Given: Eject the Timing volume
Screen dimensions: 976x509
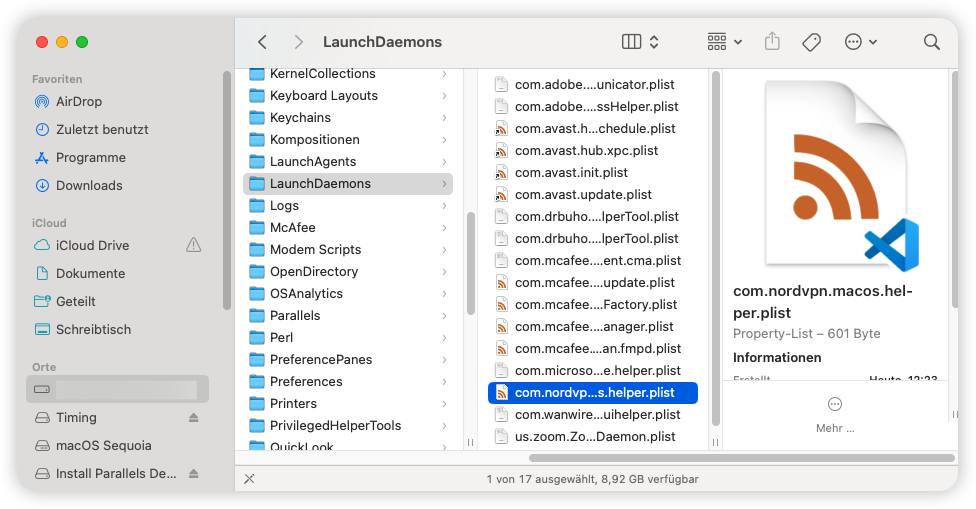Looking at the screenshot, I should coord(194,418).
